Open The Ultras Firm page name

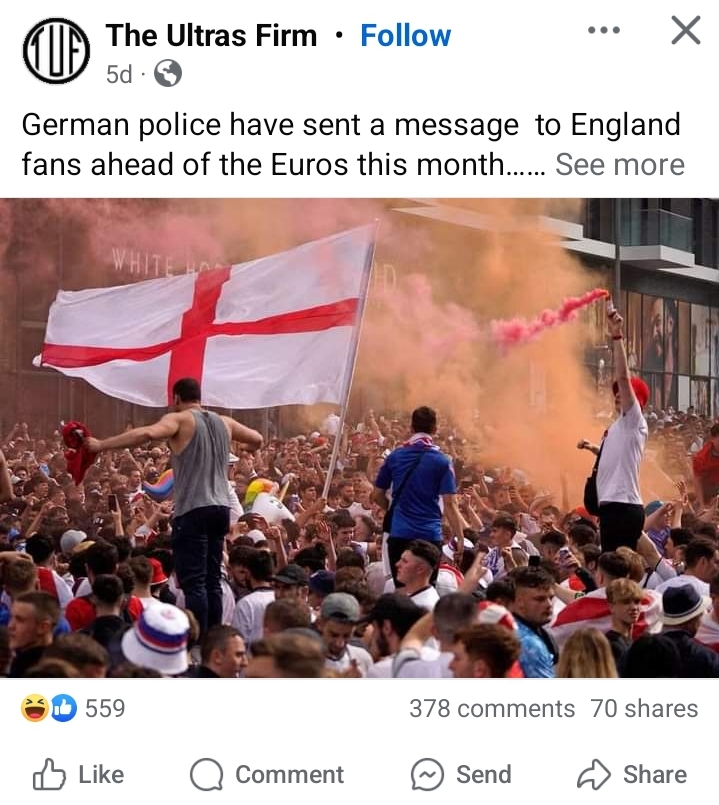coord(212,35)
